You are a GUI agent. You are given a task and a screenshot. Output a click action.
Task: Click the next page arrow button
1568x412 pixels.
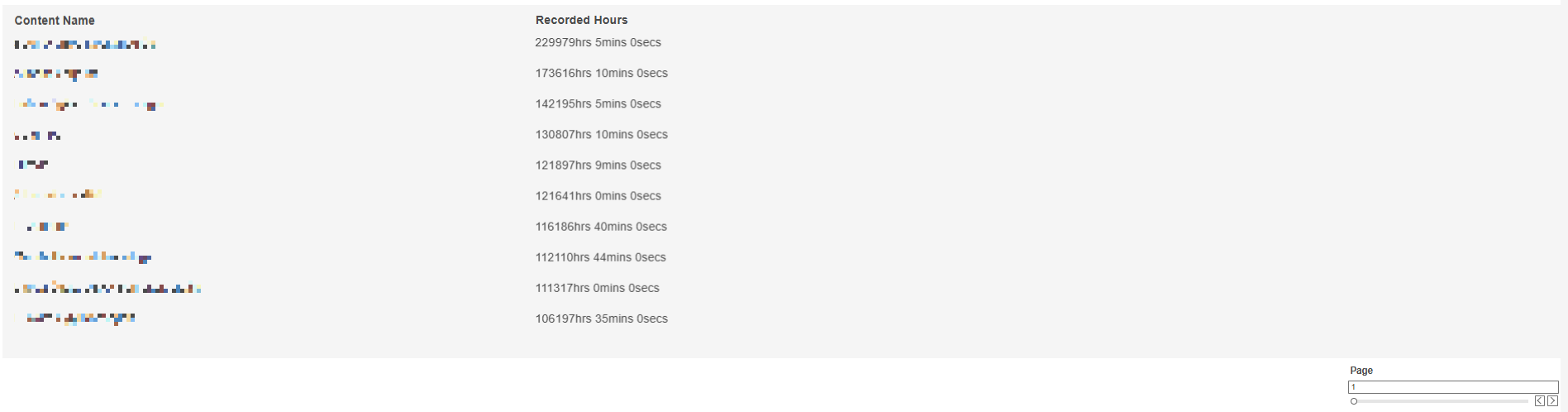click(1552, 401)
